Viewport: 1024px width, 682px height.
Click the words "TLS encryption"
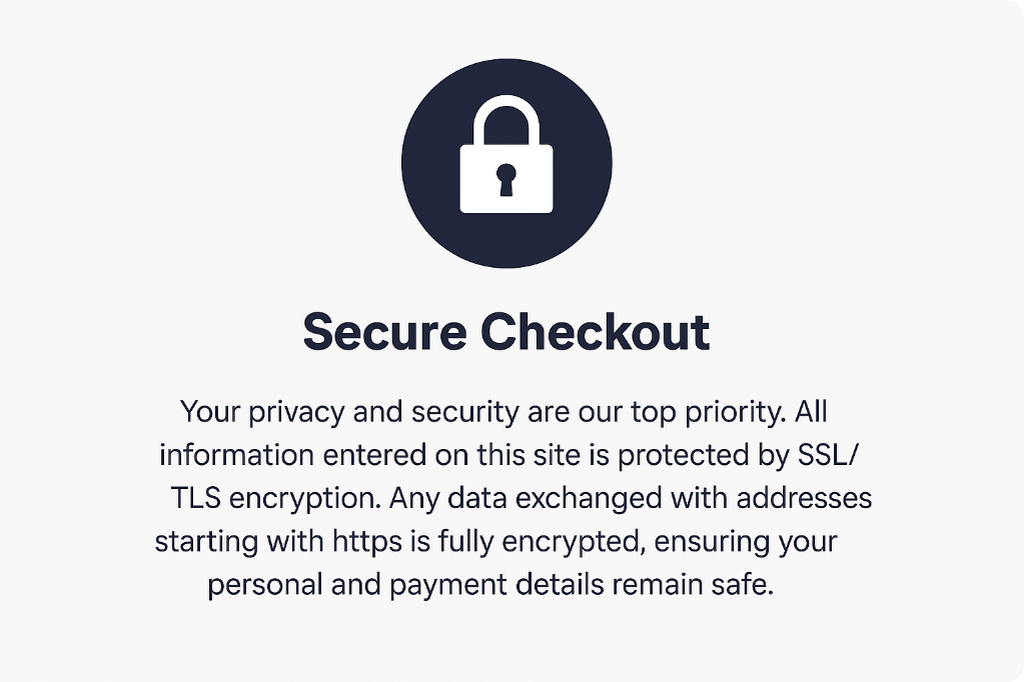point(274,498)
